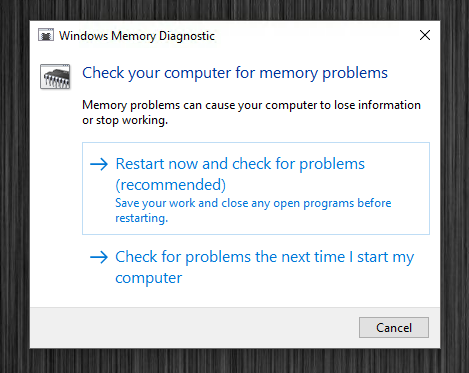Choose Check for problems the next time I start
Viewport: 469px width, 373px height.
[256, 267]
